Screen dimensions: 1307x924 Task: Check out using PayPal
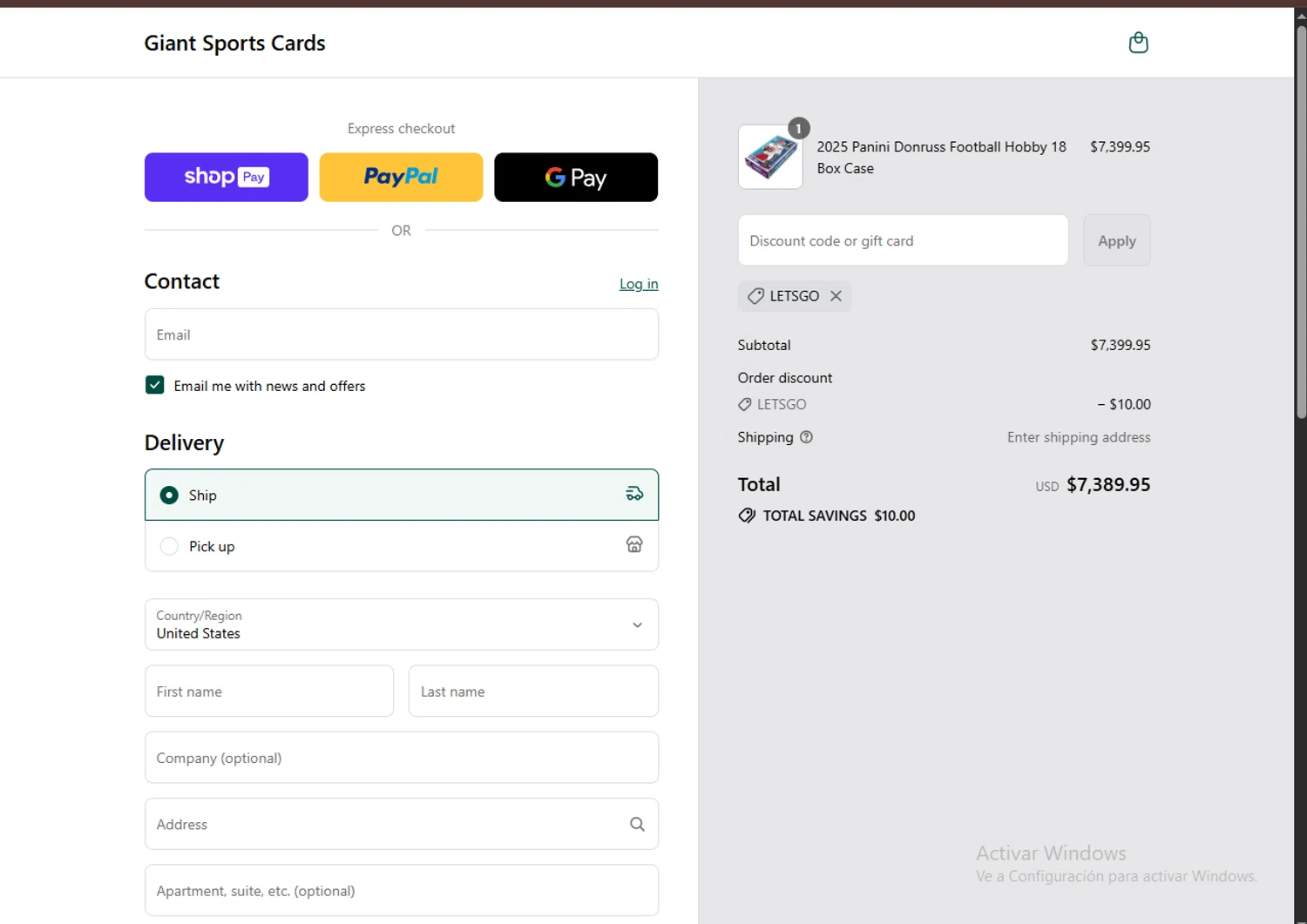click(401, 177)
